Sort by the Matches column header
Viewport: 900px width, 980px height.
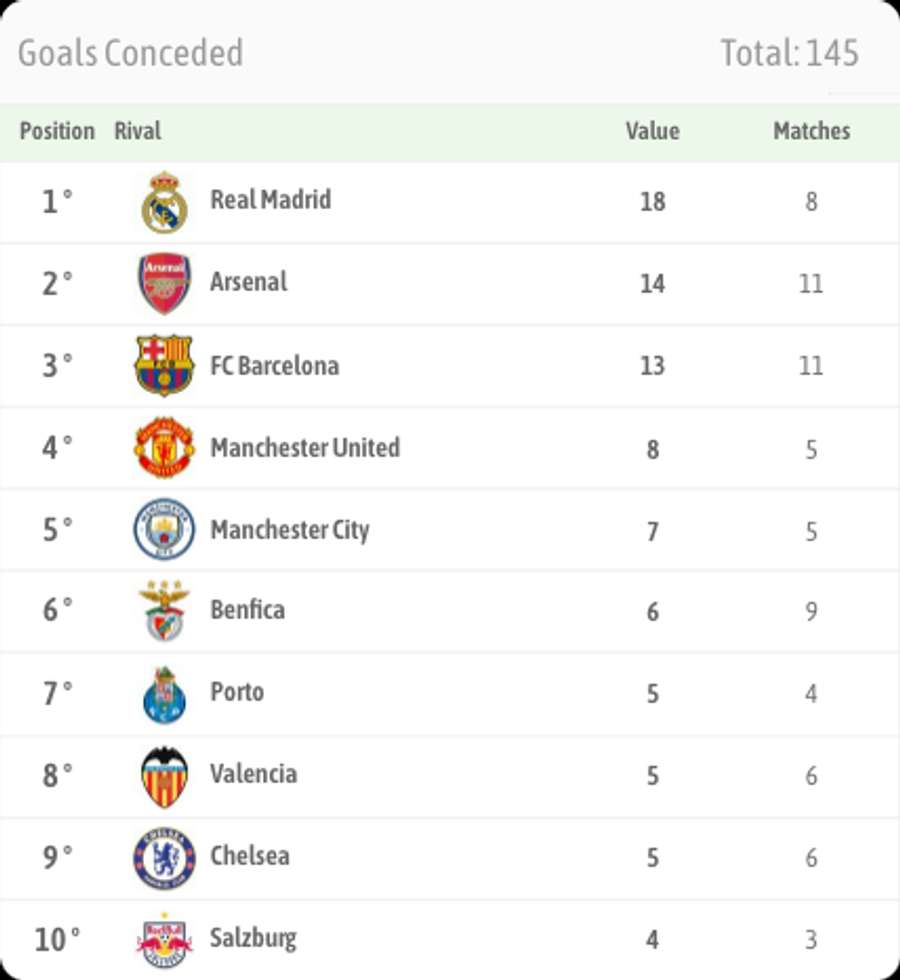[812, 130]
